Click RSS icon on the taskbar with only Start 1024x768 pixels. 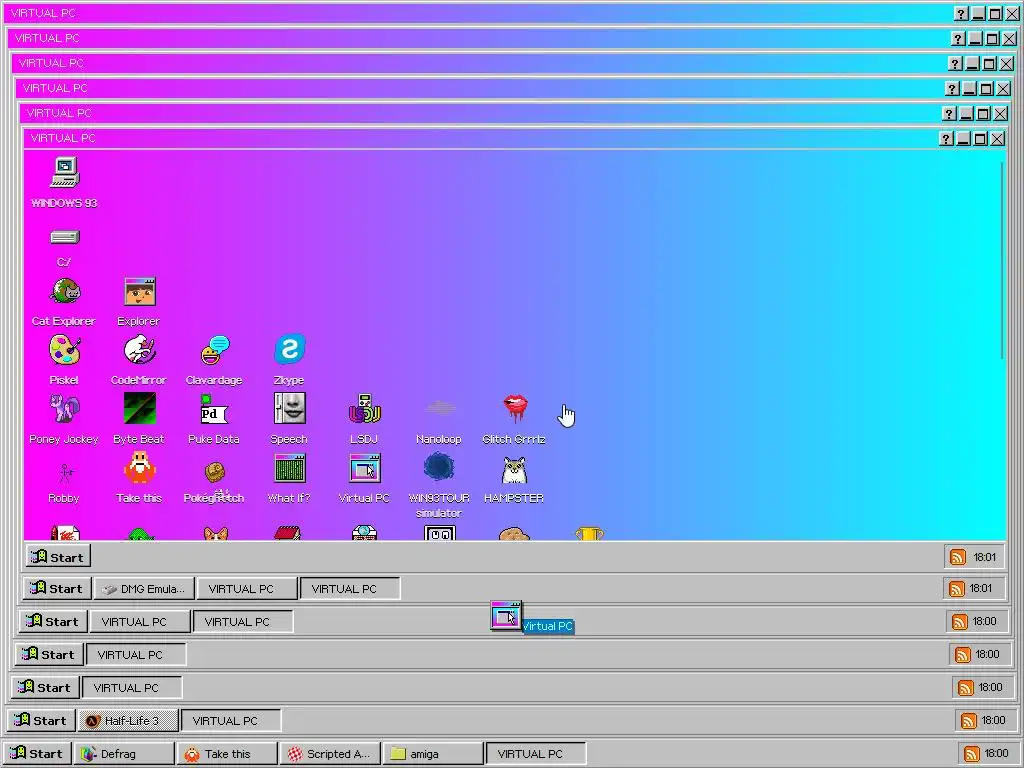pyautogui.click(x=958, y=557)
